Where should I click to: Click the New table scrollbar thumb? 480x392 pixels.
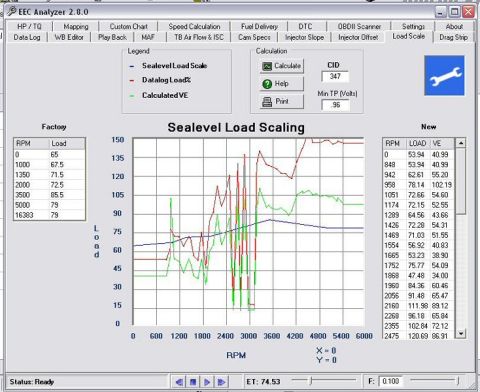(x=461, y=181)
